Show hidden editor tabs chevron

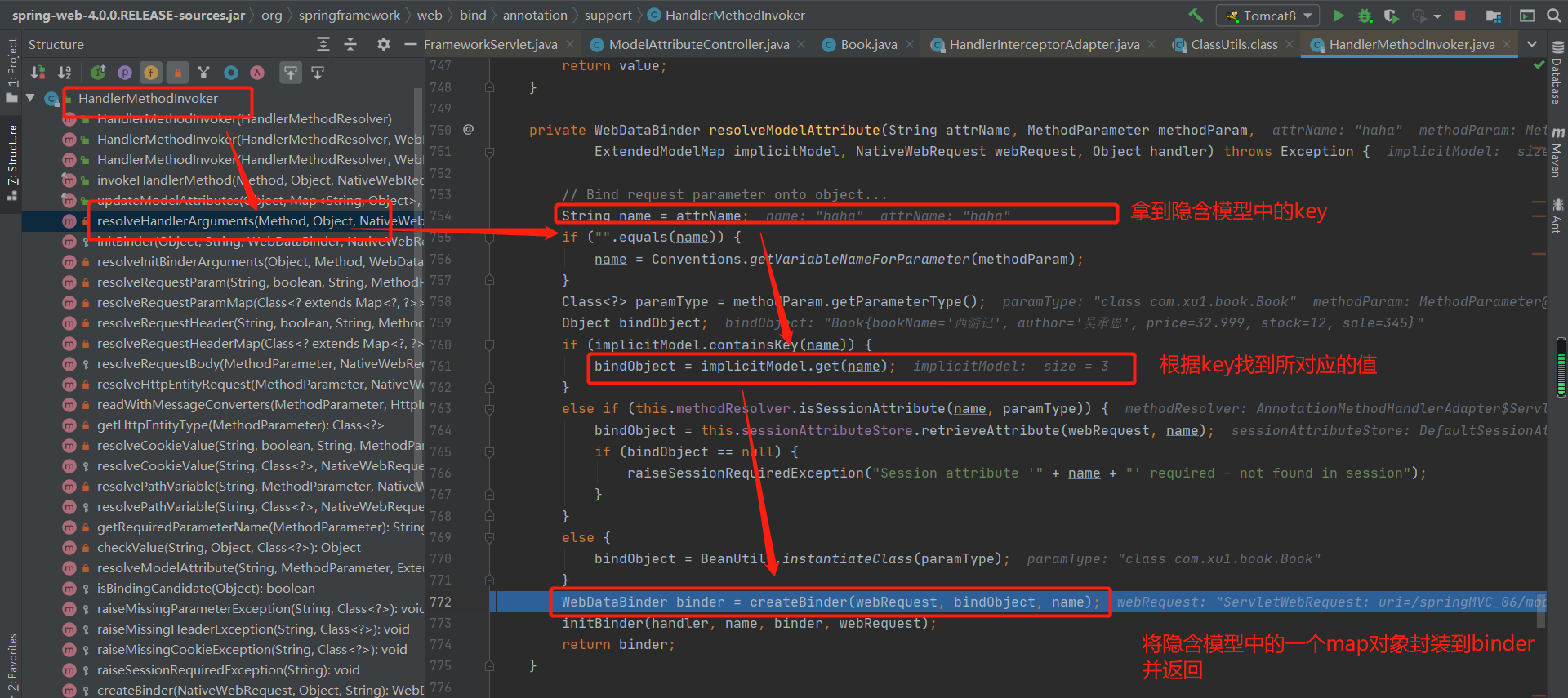1532,44
